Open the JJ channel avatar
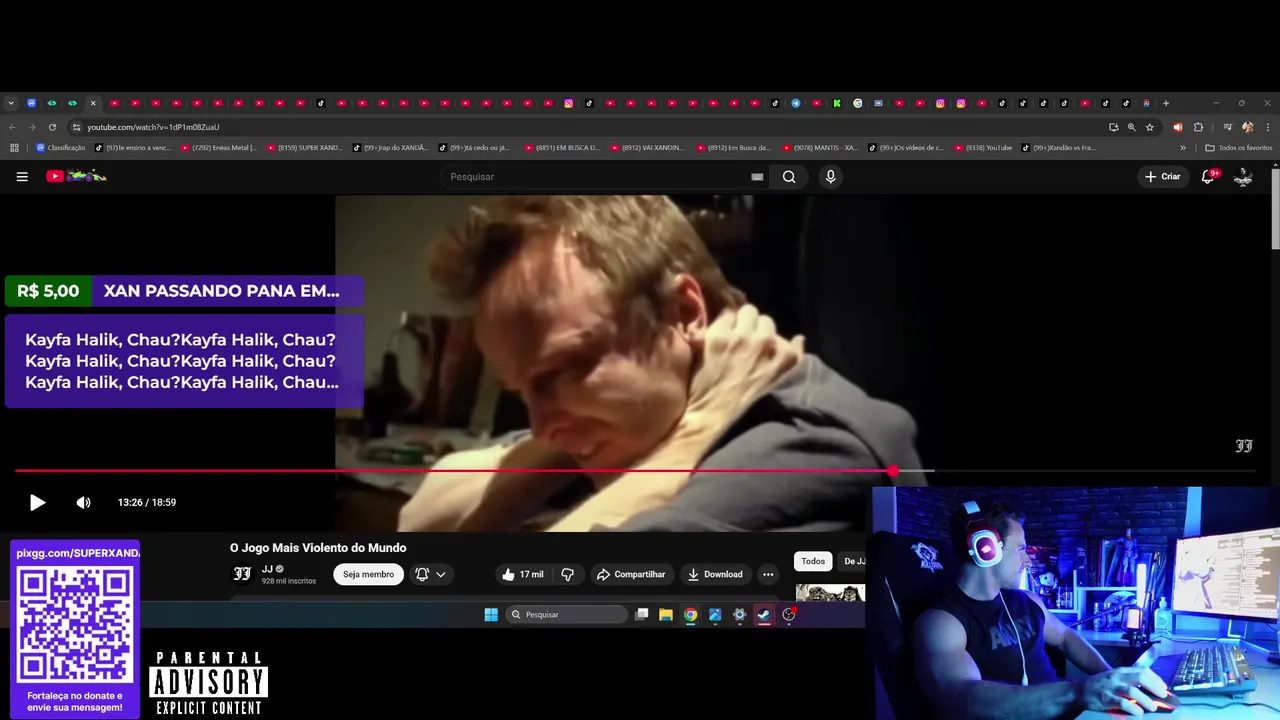The width and height of the screenshot is (1280, 720). click(x=242, y=573)
